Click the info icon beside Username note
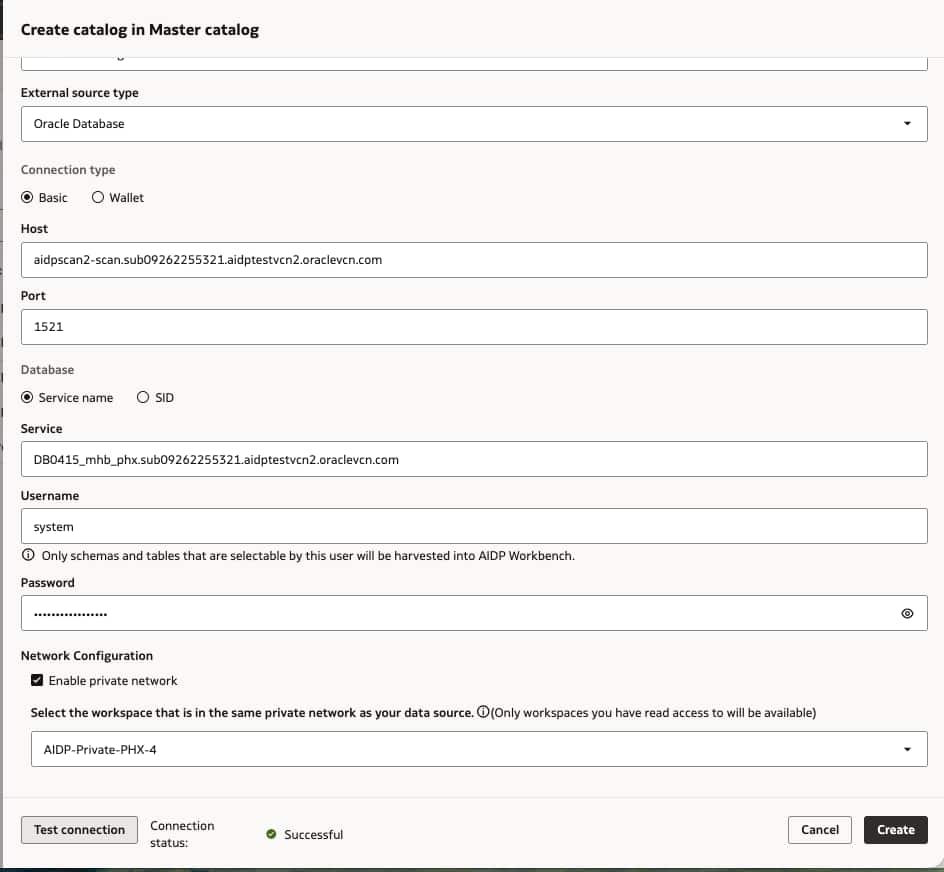 pos(28,555)
